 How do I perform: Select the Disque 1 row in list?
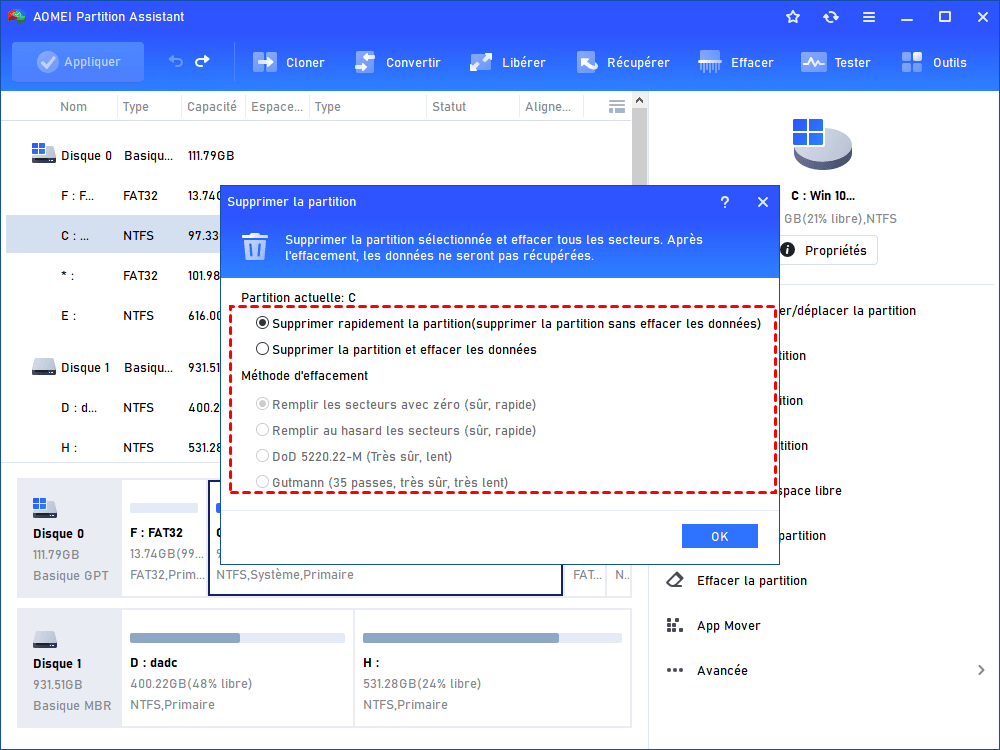112,368
